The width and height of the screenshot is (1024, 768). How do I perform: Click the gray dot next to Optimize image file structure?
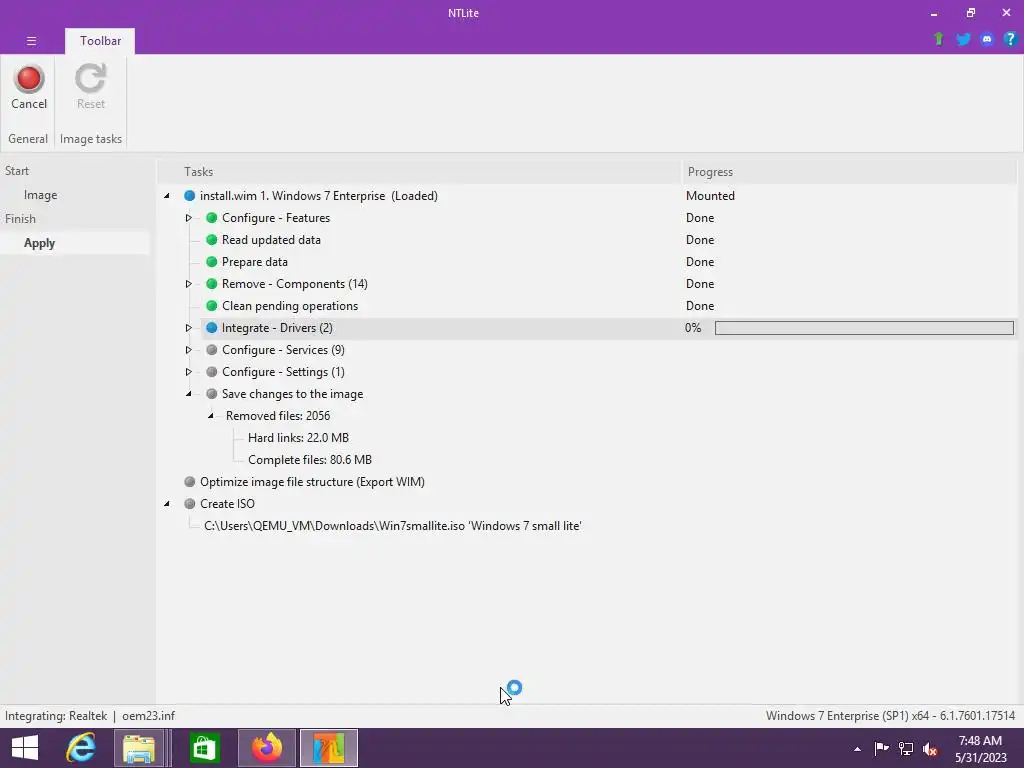tap(189, 482)
